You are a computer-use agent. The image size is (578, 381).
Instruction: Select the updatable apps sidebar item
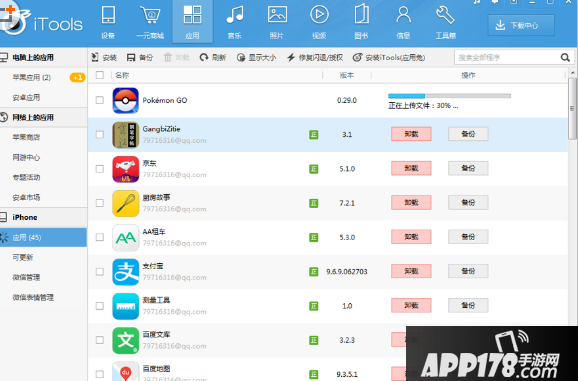pyautogui.click(x=23, y=257)
